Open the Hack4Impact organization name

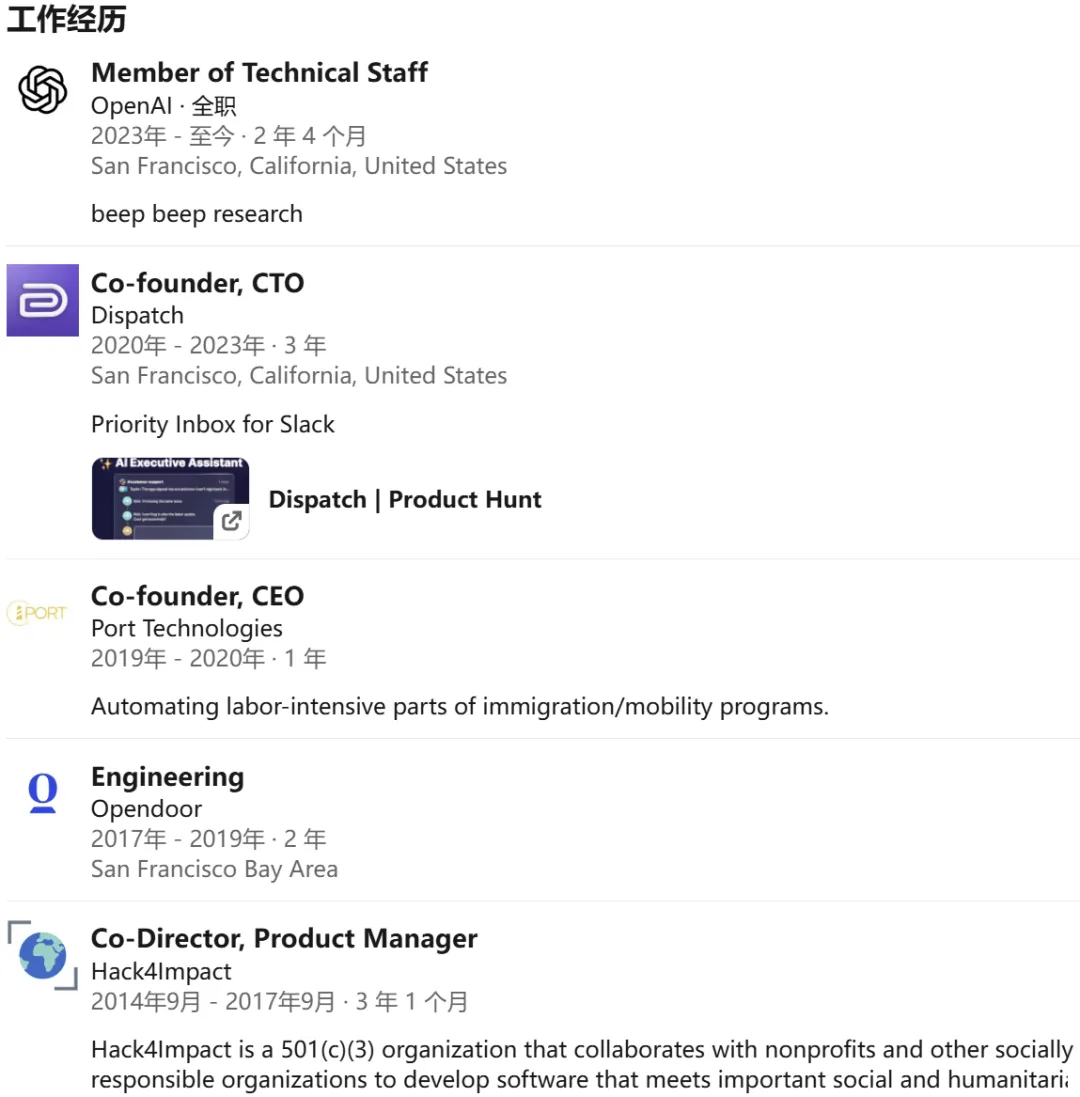pyautogui.click(x=162, y=972)
